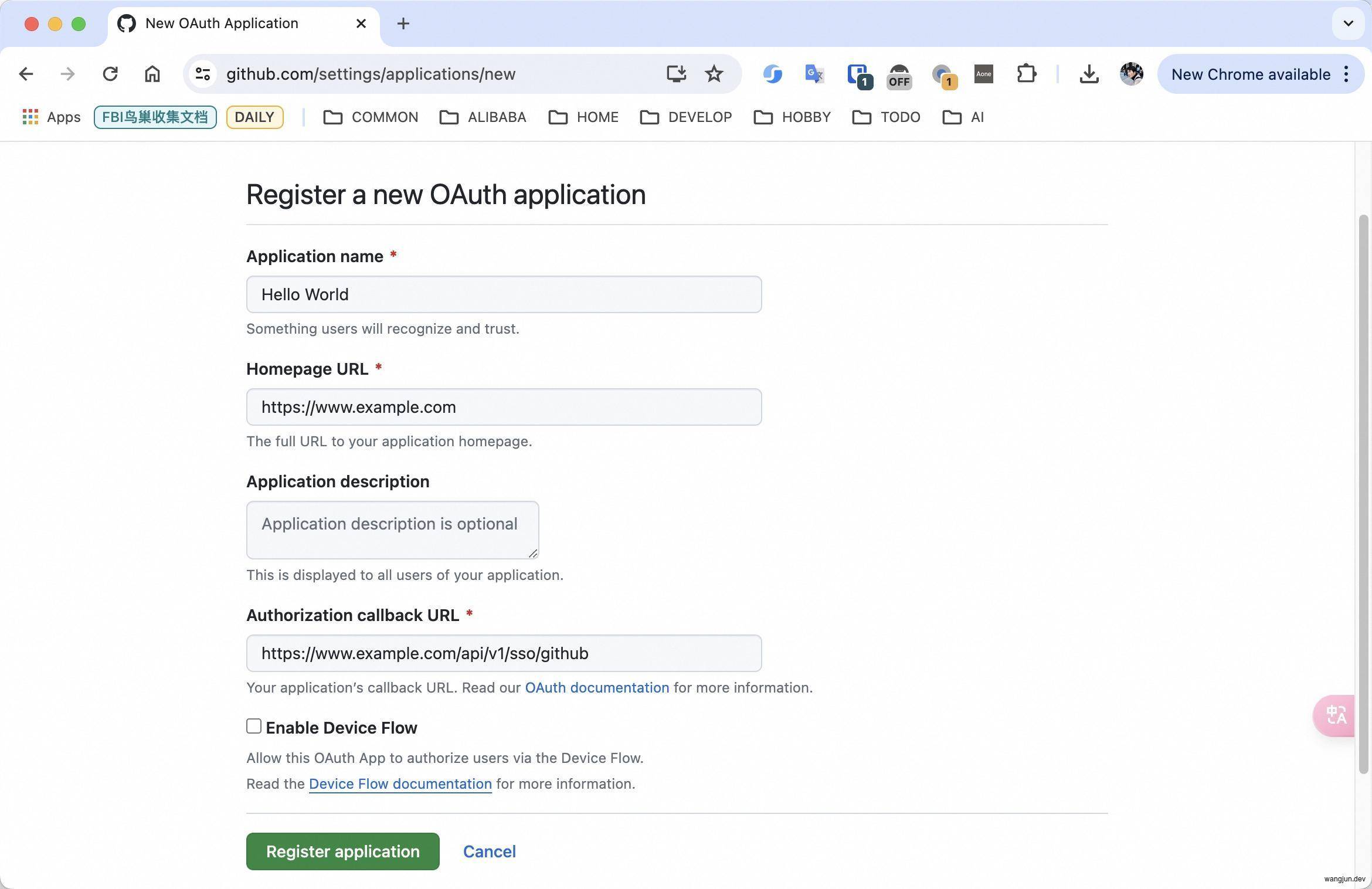Focus the Application description textarea
This screenshot has height=889, width=1372.
coord(392,530)
